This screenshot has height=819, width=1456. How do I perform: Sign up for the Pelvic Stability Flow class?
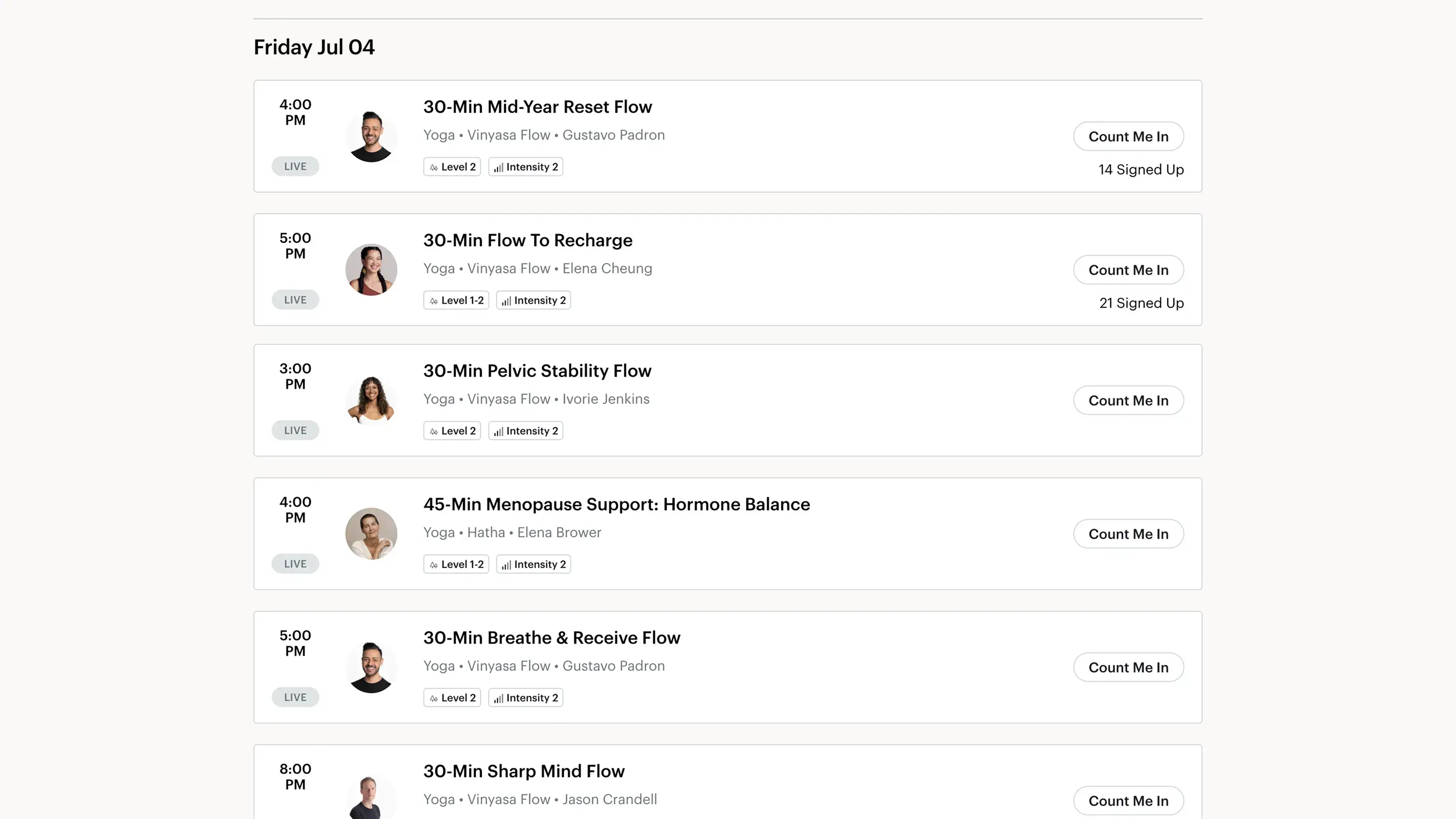[x=1128, y=400]
